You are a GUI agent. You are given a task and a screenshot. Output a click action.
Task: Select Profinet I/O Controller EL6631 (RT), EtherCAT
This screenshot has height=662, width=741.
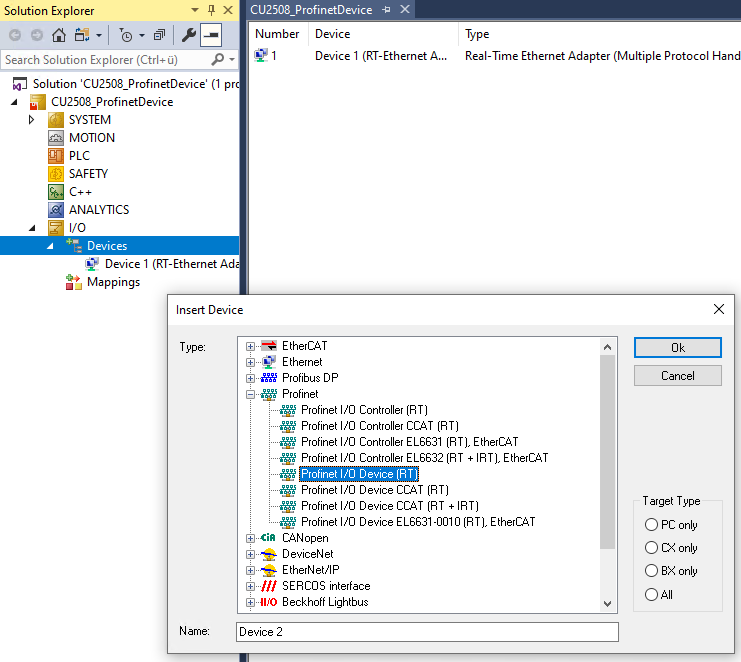[x=410, y=442]
